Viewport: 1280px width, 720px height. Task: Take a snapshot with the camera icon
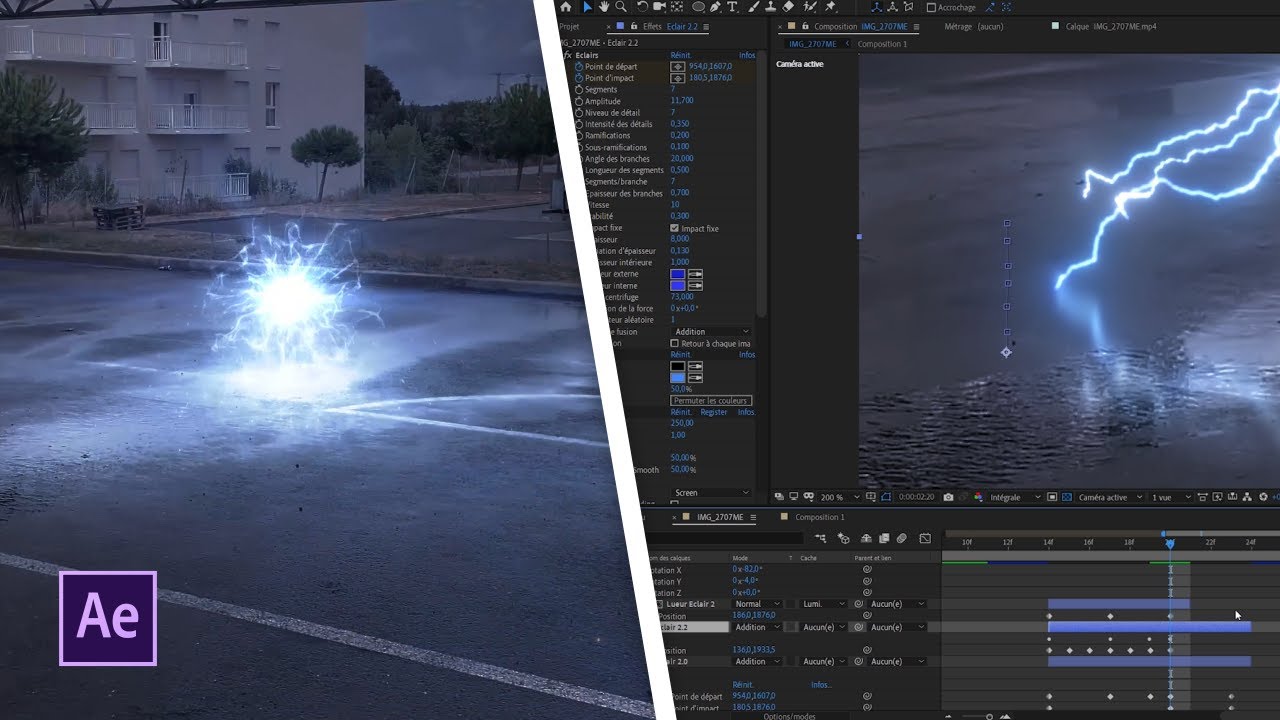point(948,497)
